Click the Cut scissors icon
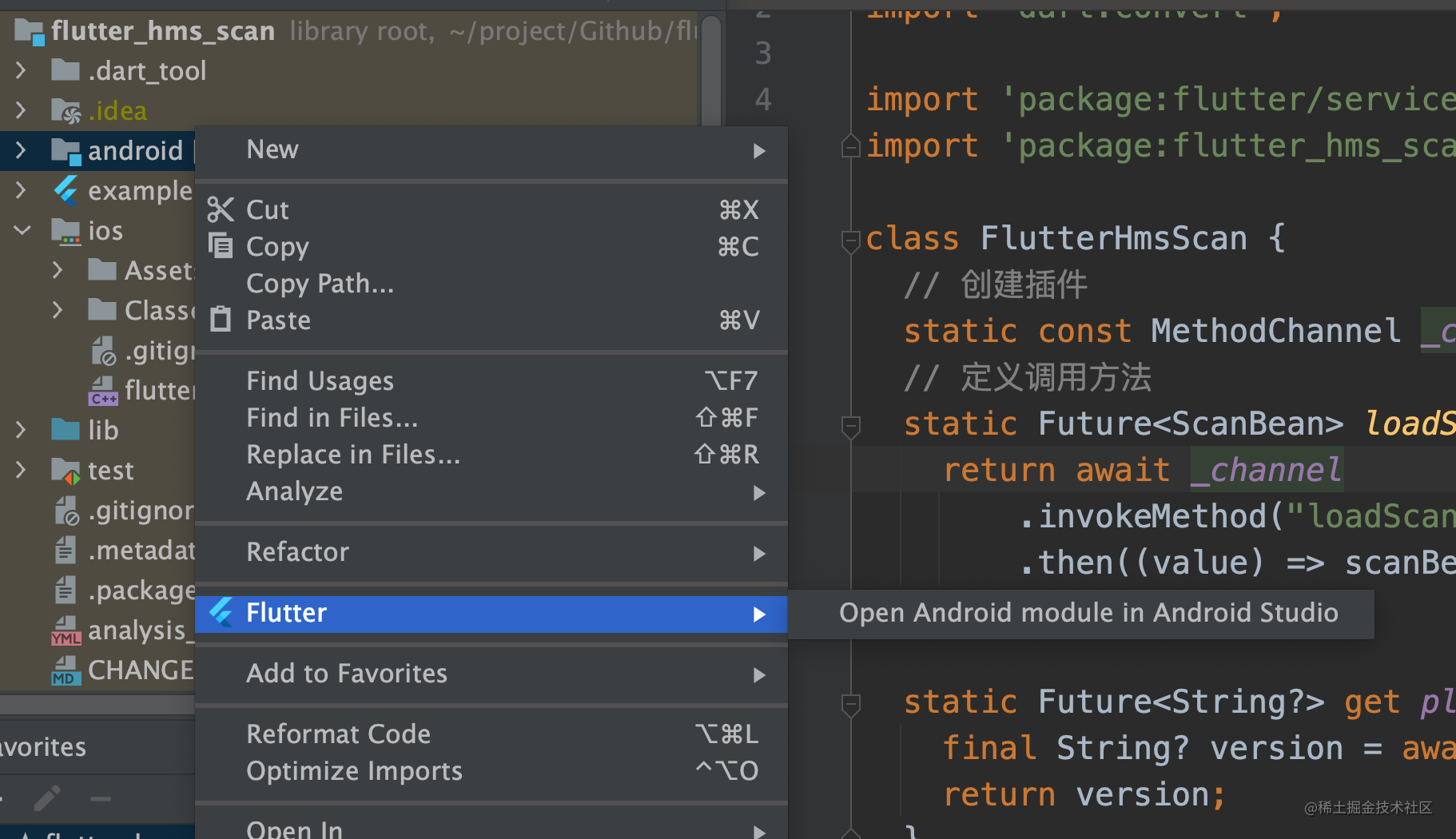 coord(220,209)
